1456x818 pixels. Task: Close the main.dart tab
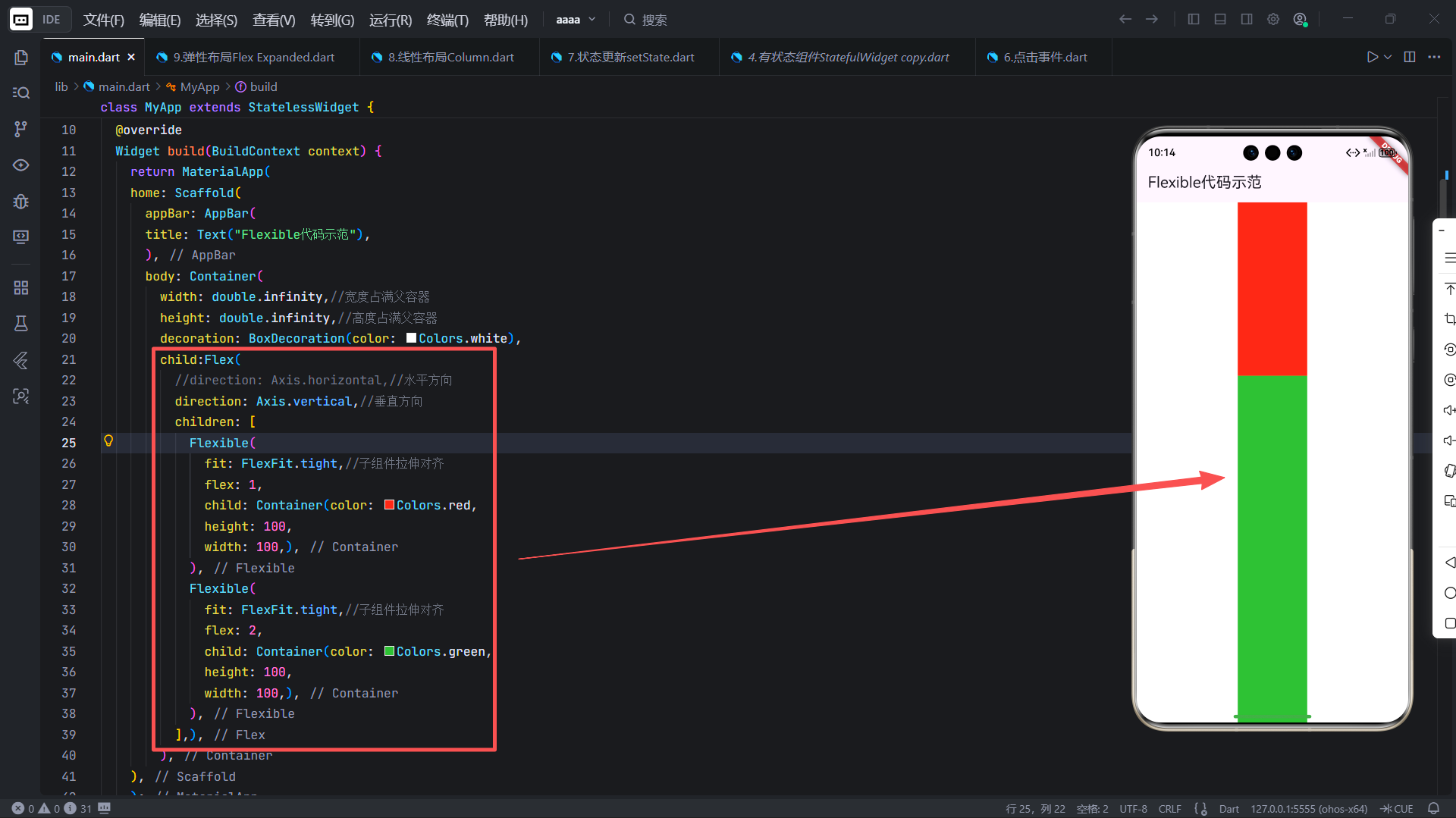pyautogui.click(x=131, y=57)
